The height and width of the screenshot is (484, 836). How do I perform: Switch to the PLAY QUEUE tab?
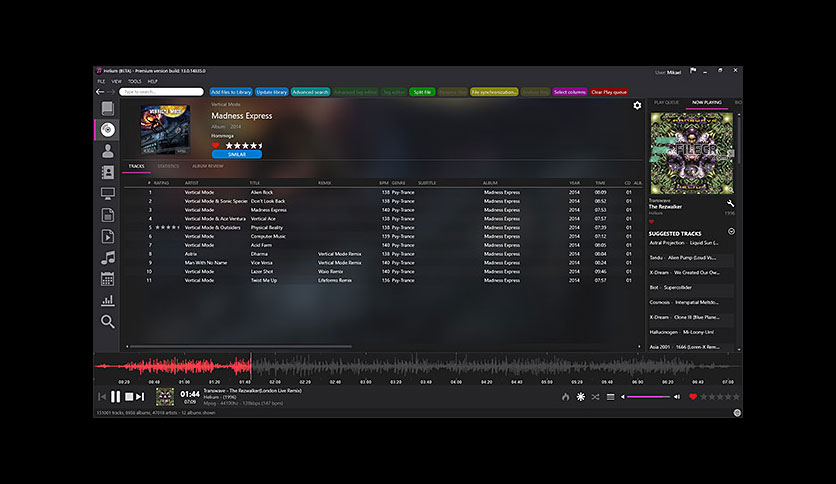click(666, 102)
